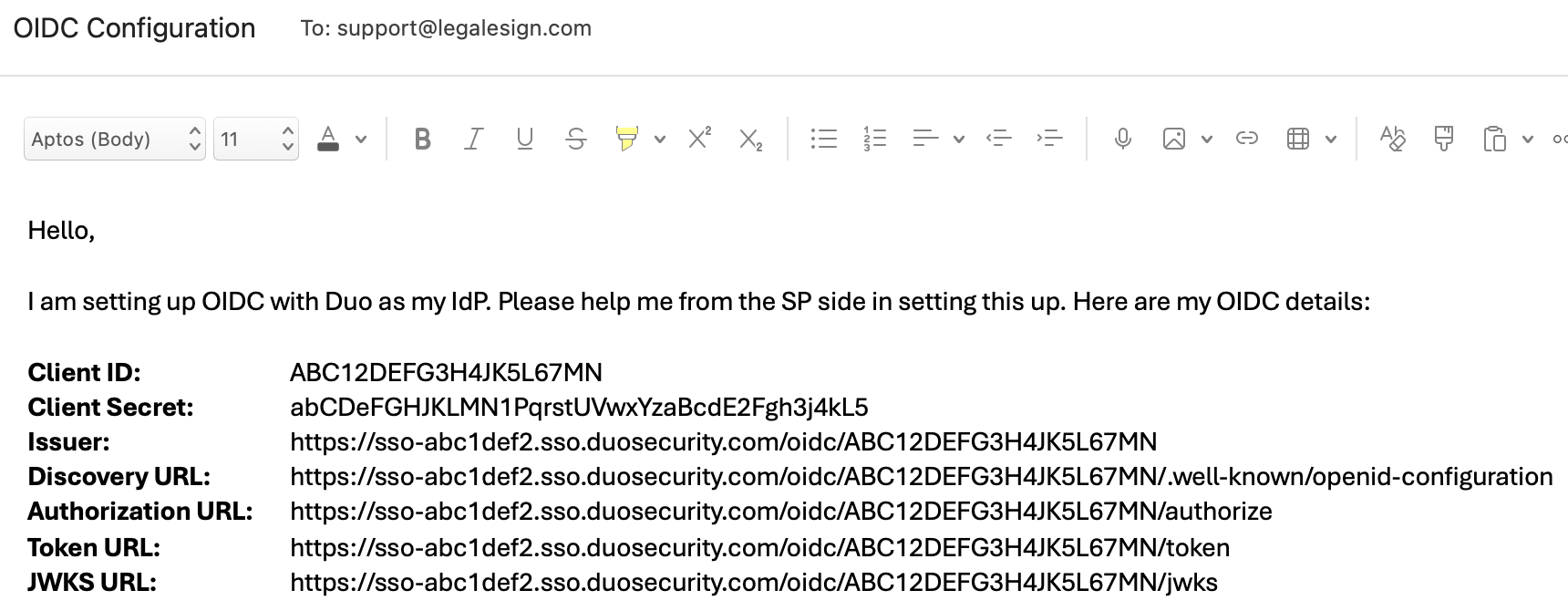Image resolution: width=1568 pixels, height=611 pixels.
Task: Insert a bulleted list
Action: 823,138
